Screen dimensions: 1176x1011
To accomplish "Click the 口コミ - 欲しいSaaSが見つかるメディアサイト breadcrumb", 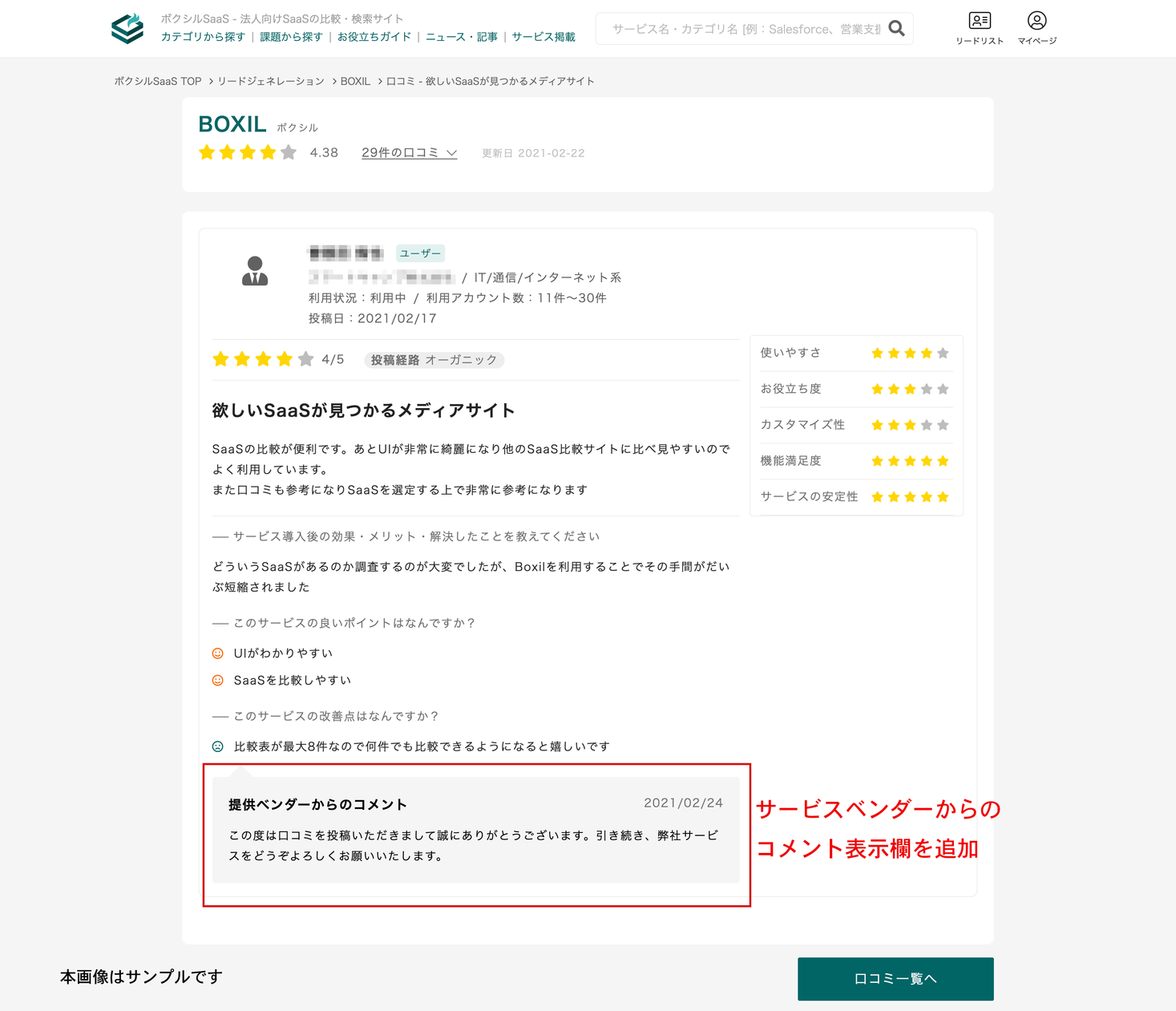I will [x=491, y=81].
